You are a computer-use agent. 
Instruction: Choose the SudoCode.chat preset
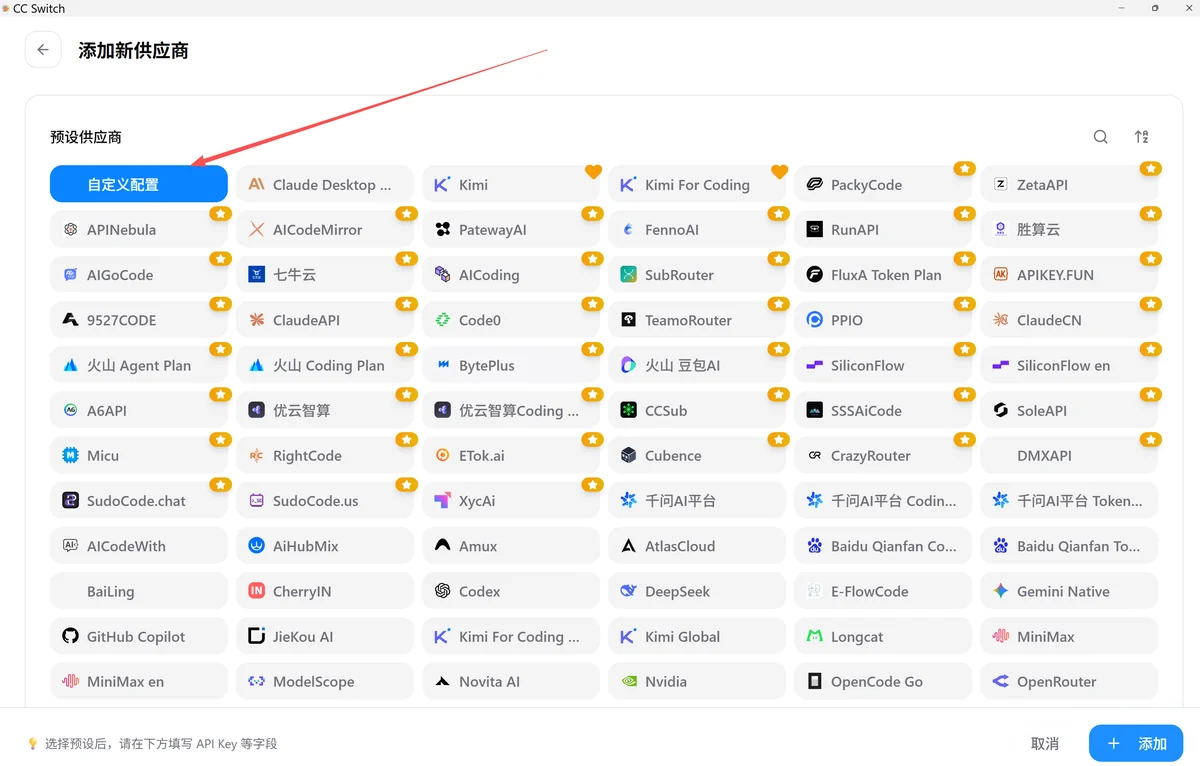pos(139,500)
